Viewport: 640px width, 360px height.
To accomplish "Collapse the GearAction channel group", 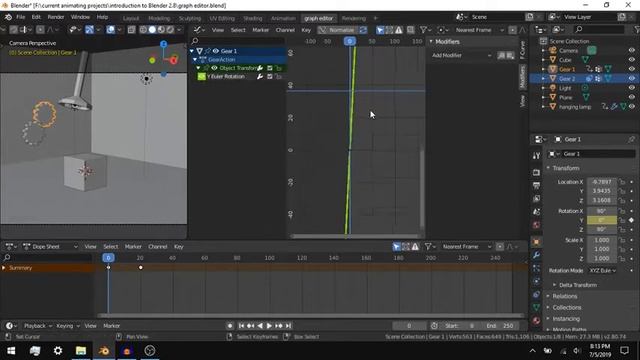I will [x=195, y=60].
